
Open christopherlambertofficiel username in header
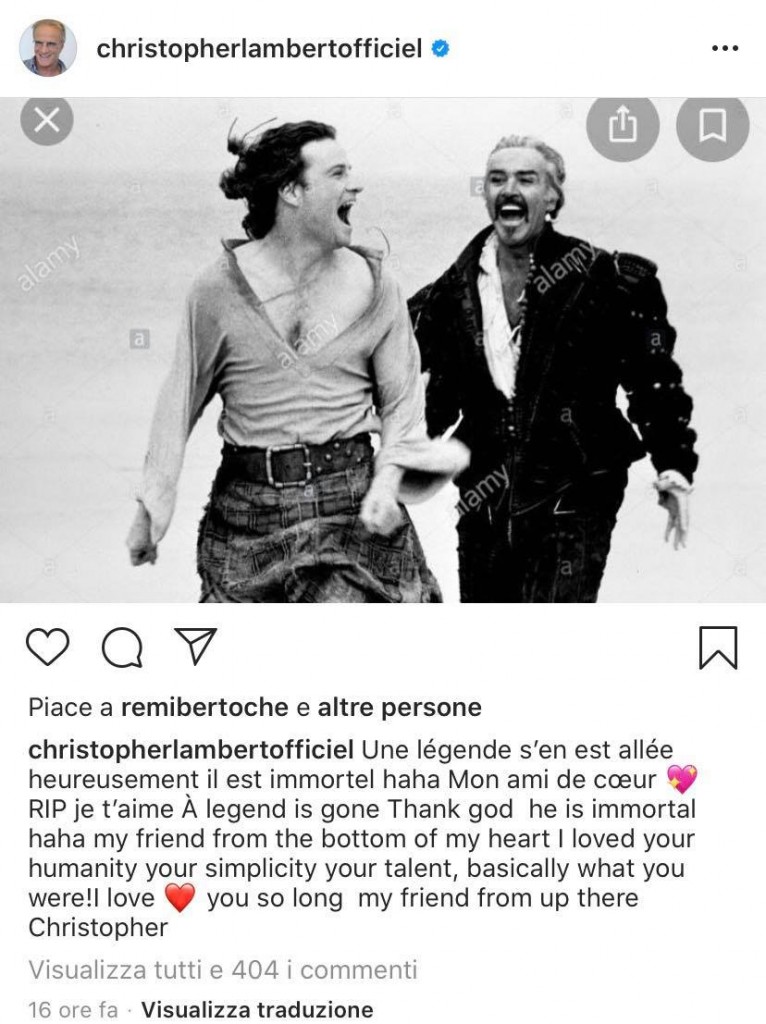[259, 49]
